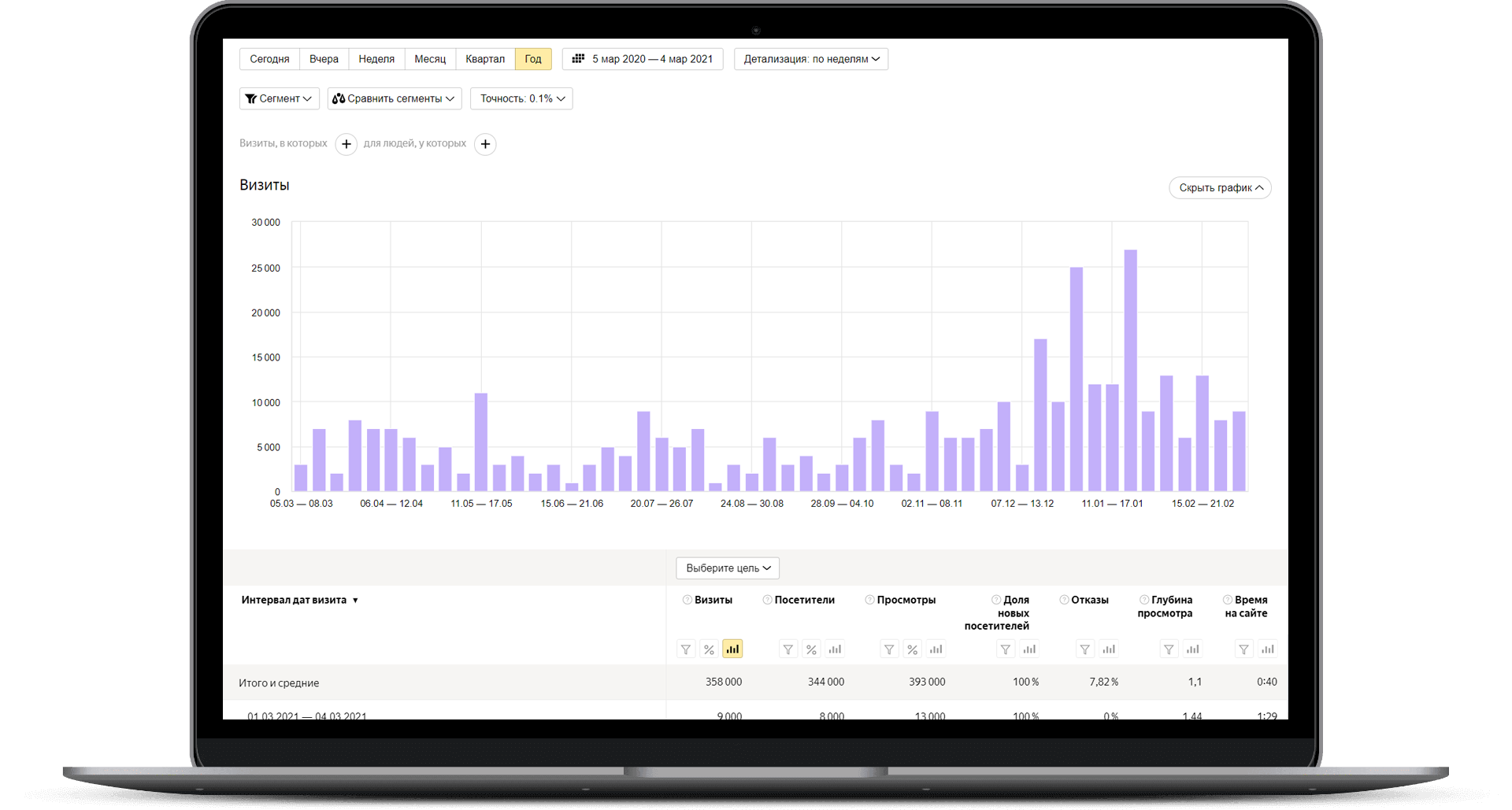This screenshot has width=1512, height=810.
Task: Filter by Доля новых посетителей column
Action: [1006, 649]
